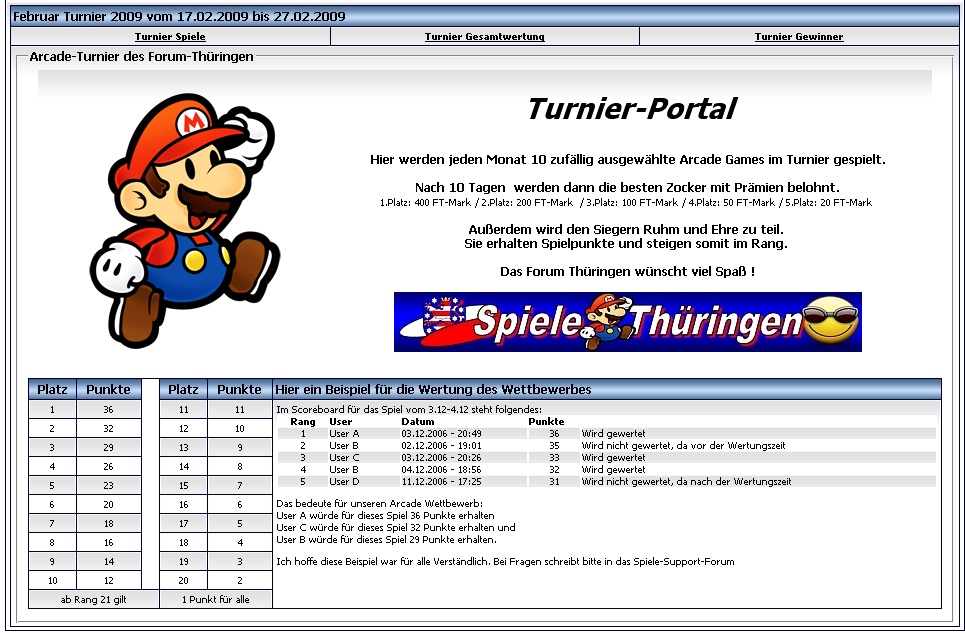Click date 02.12.2006 - 19:01
This screenshot has width=965, height=633.
(x=441, y=446)
